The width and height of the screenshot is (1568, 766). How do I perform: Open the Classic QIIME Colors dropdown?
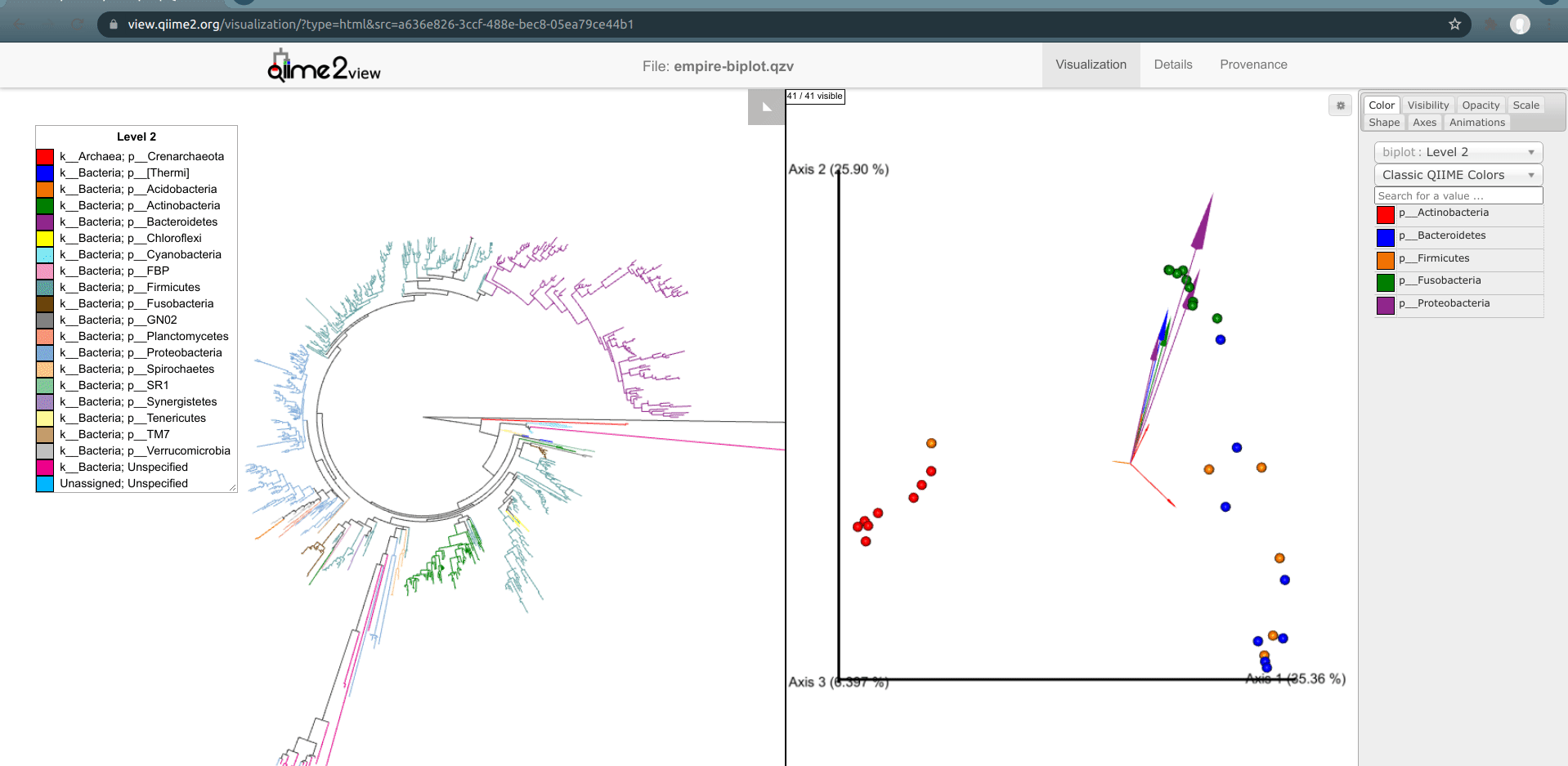tap(1458, 175)
